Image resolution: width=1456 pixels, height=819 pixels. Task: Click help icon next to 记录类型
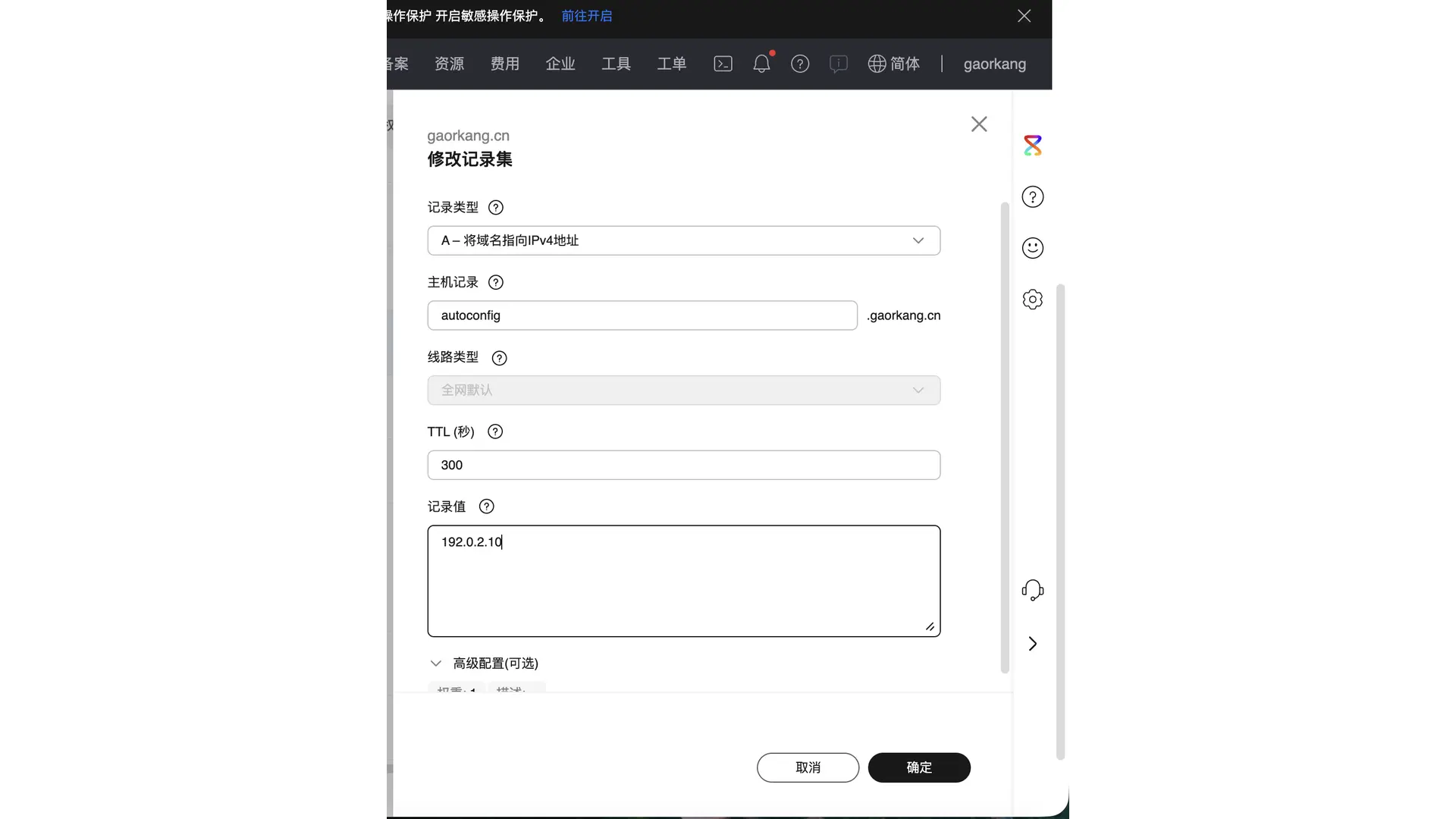[x=496, y=208]
